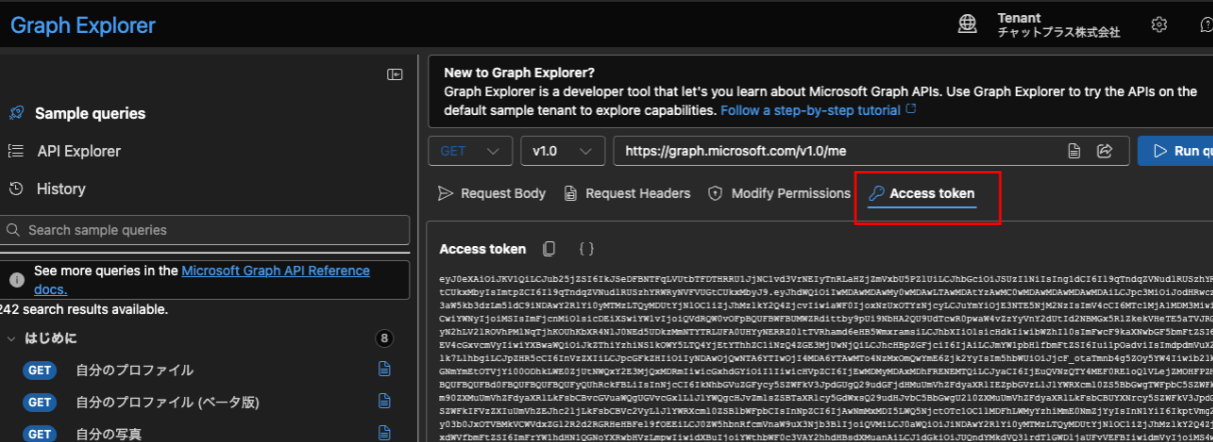This screenshot has width=1213, height=442.
Task: Select 自分のプロファイル (ベータ版) query
Action: (168, 402)
